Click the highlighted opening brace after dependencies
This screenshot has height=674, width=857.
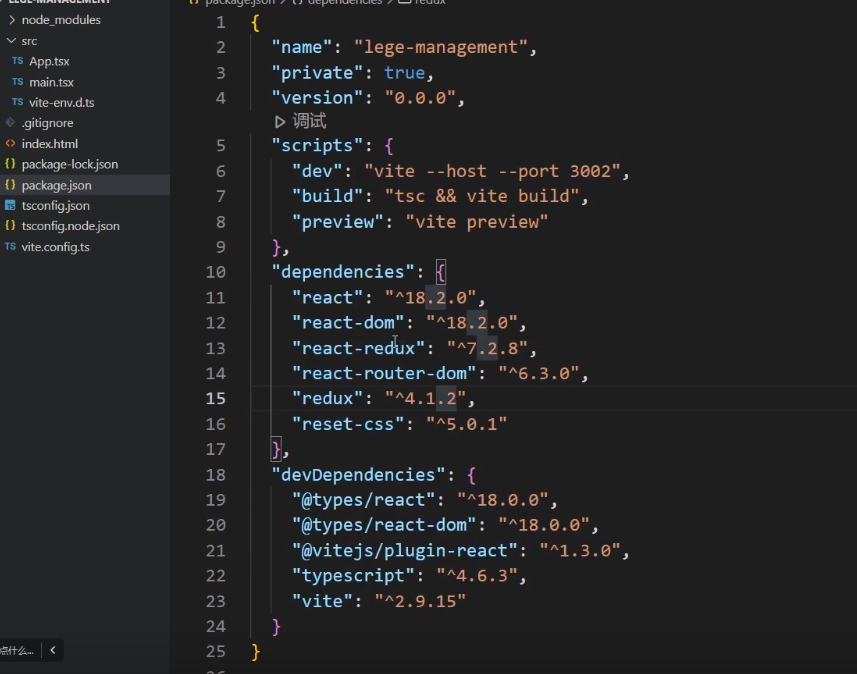pos(441,272)
